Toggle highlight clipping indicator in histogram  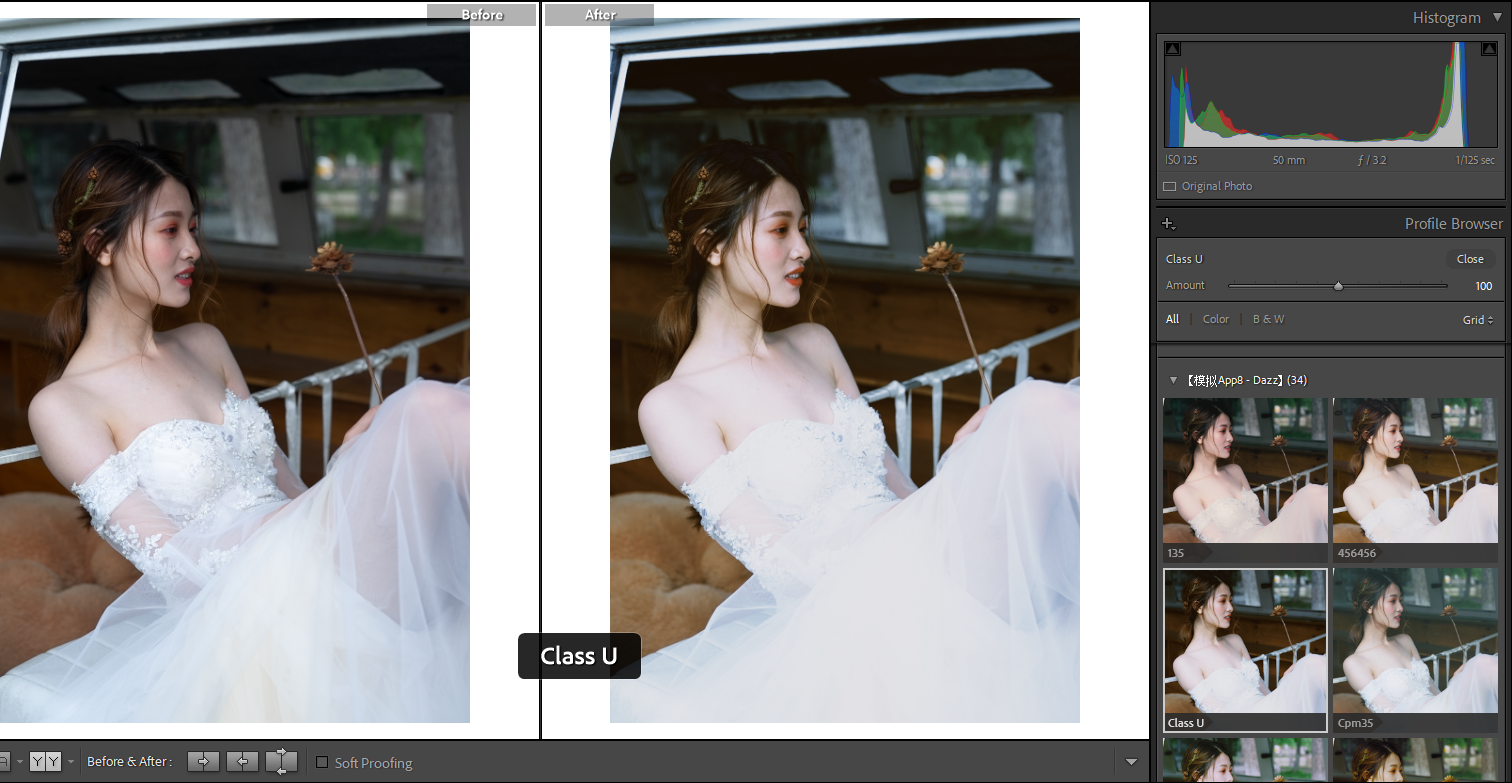[1489, 49]
